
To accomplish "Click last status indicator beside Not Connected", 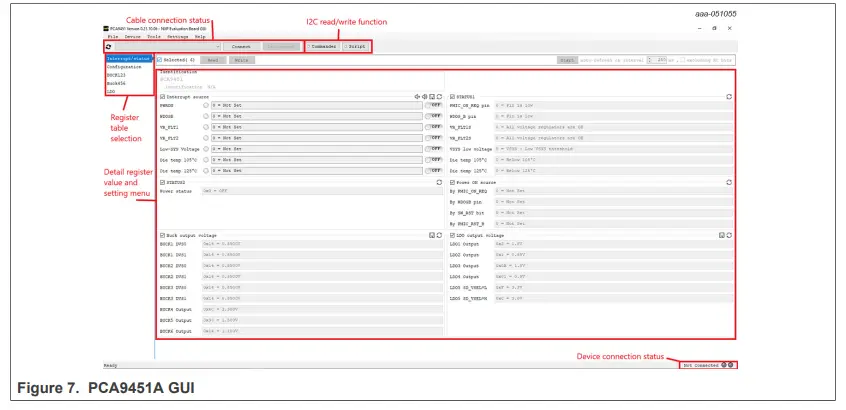I will [x=731, y=365].
